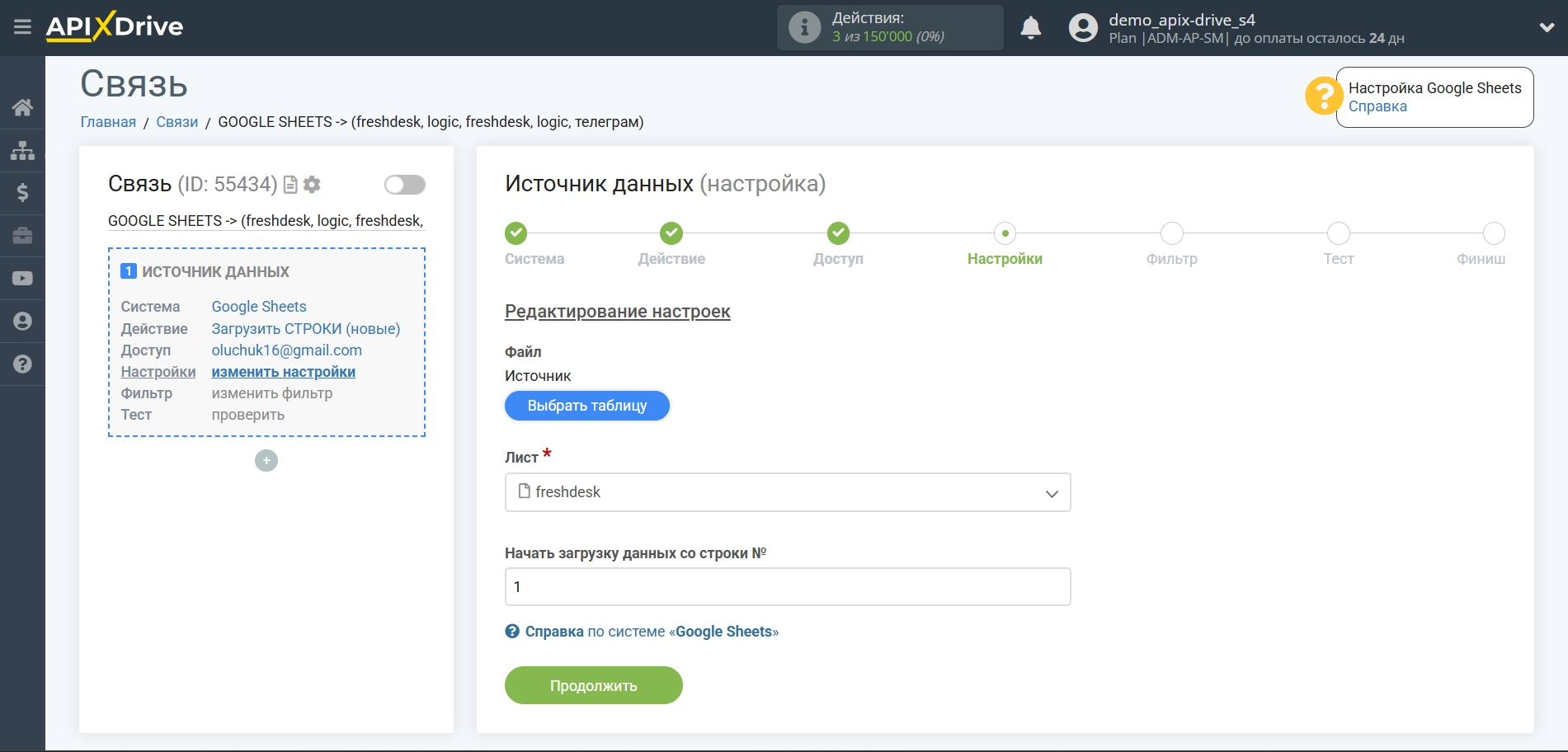This screenshot has height=752, width=1568.
Task: Focus the start row number field
Action: 788,587
